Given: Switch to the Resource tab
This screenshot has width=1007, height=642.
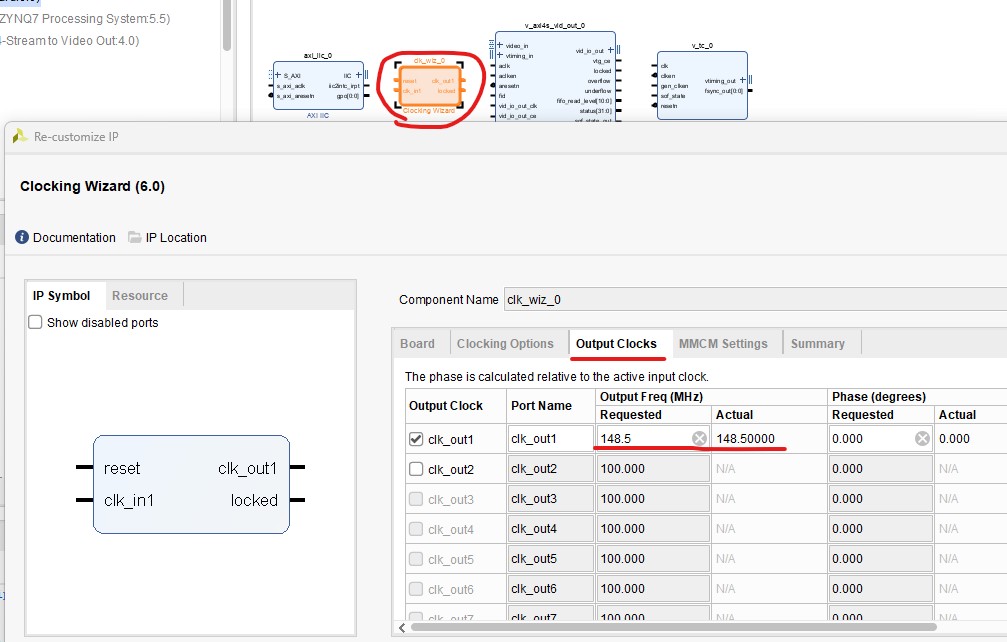Looking at the screenshot, I should [x=140, y=296].
